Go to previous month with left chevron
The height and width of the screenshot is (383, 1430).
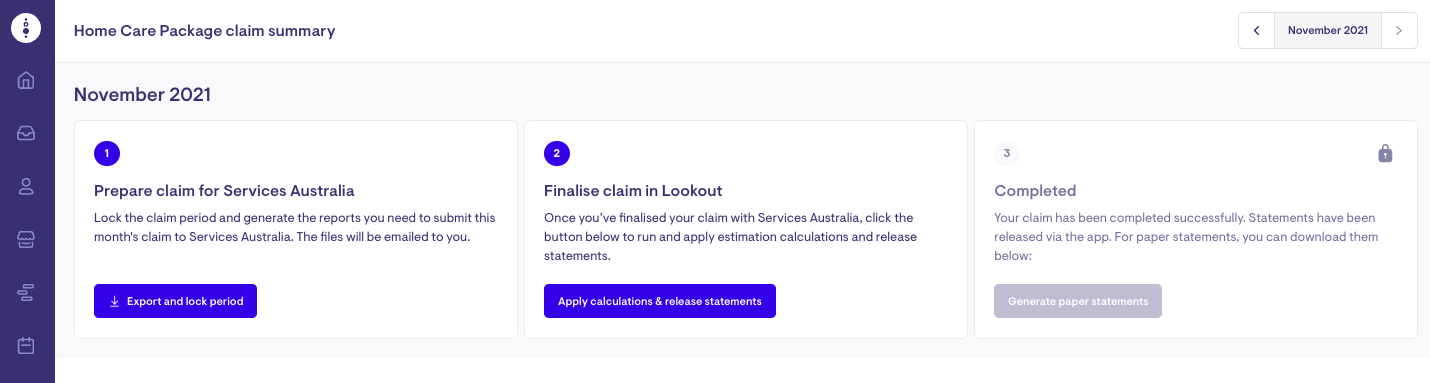point(1257,30)
